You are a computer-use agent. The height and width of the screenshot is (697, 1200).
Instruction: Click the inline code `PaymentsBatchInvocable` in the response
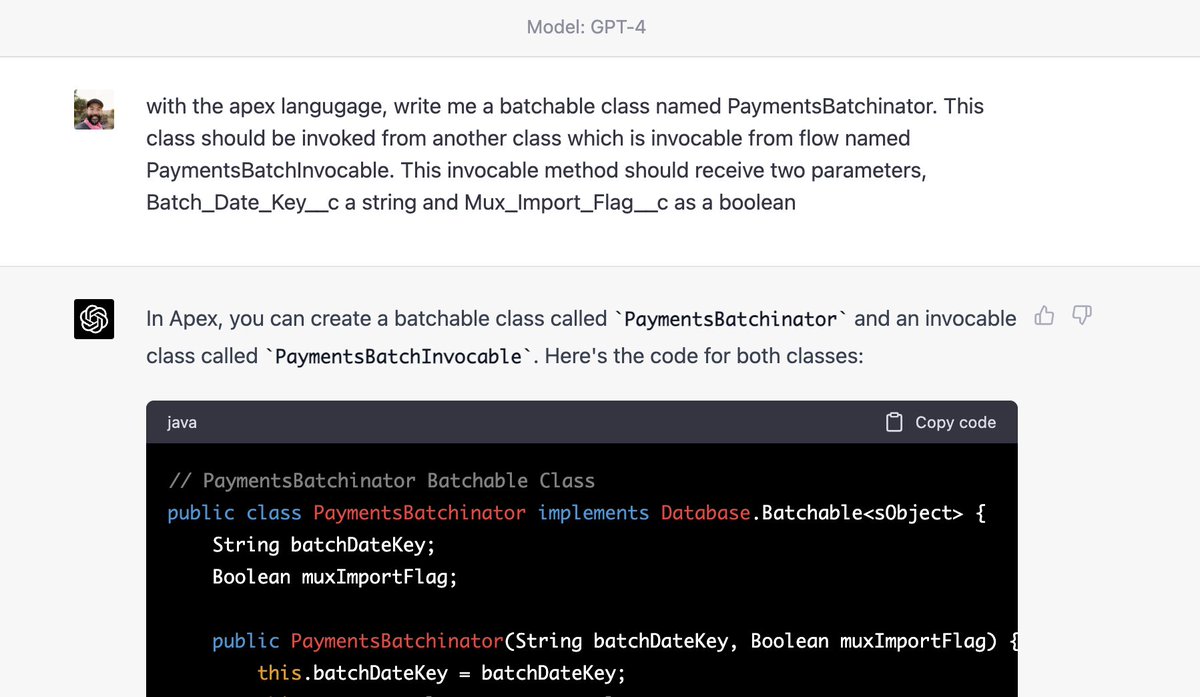coord(399,356)
